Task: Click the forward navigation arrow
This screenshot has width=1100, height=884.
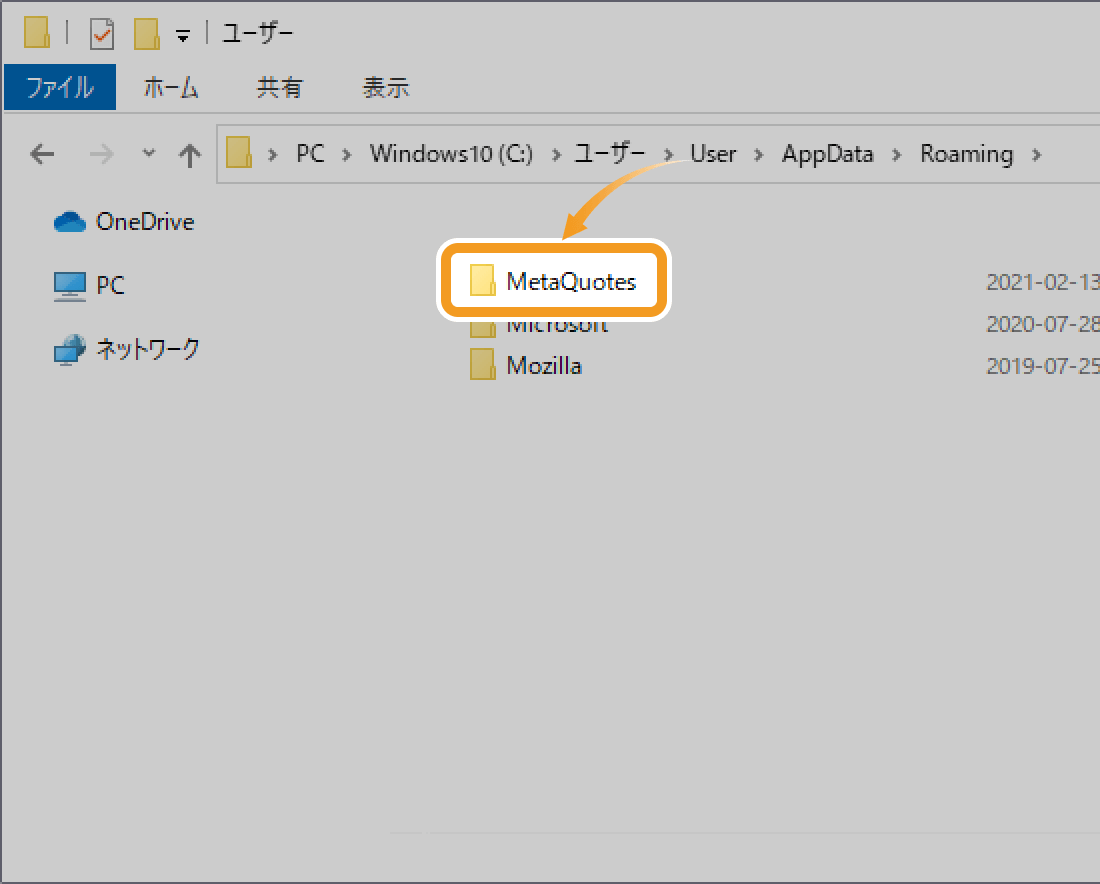Action: pyautogui.click(x=101, y=154)
